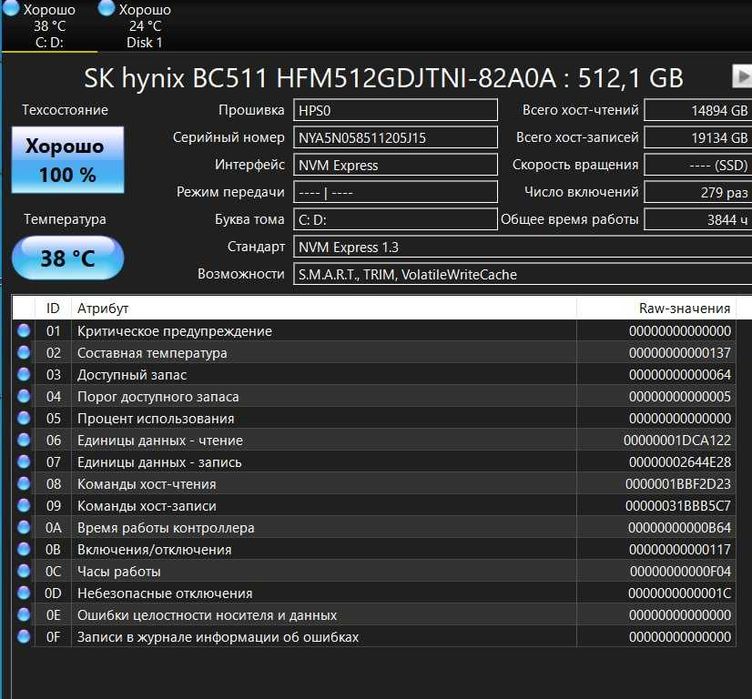Screen dimensions: 752x699
Task: Click status icon of attribute 06 row
Action: [24, 440]
